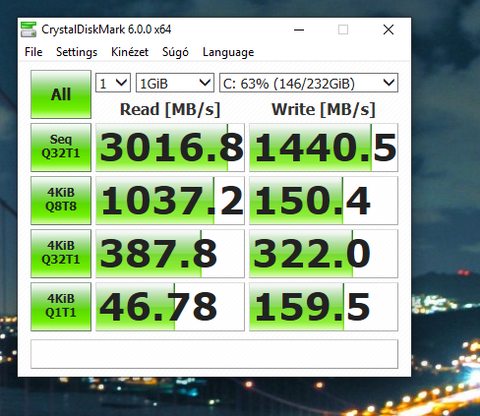480x416 pixels.
Task: Open the Kinézet menu
Action: coord(130,52)
